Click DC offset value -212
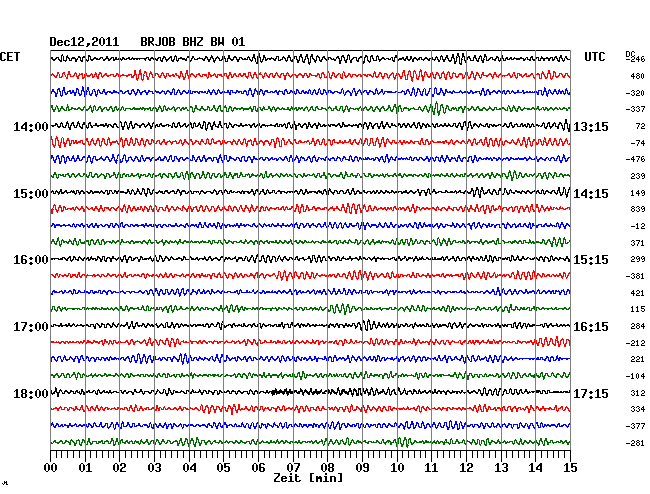 coord(635,343)
